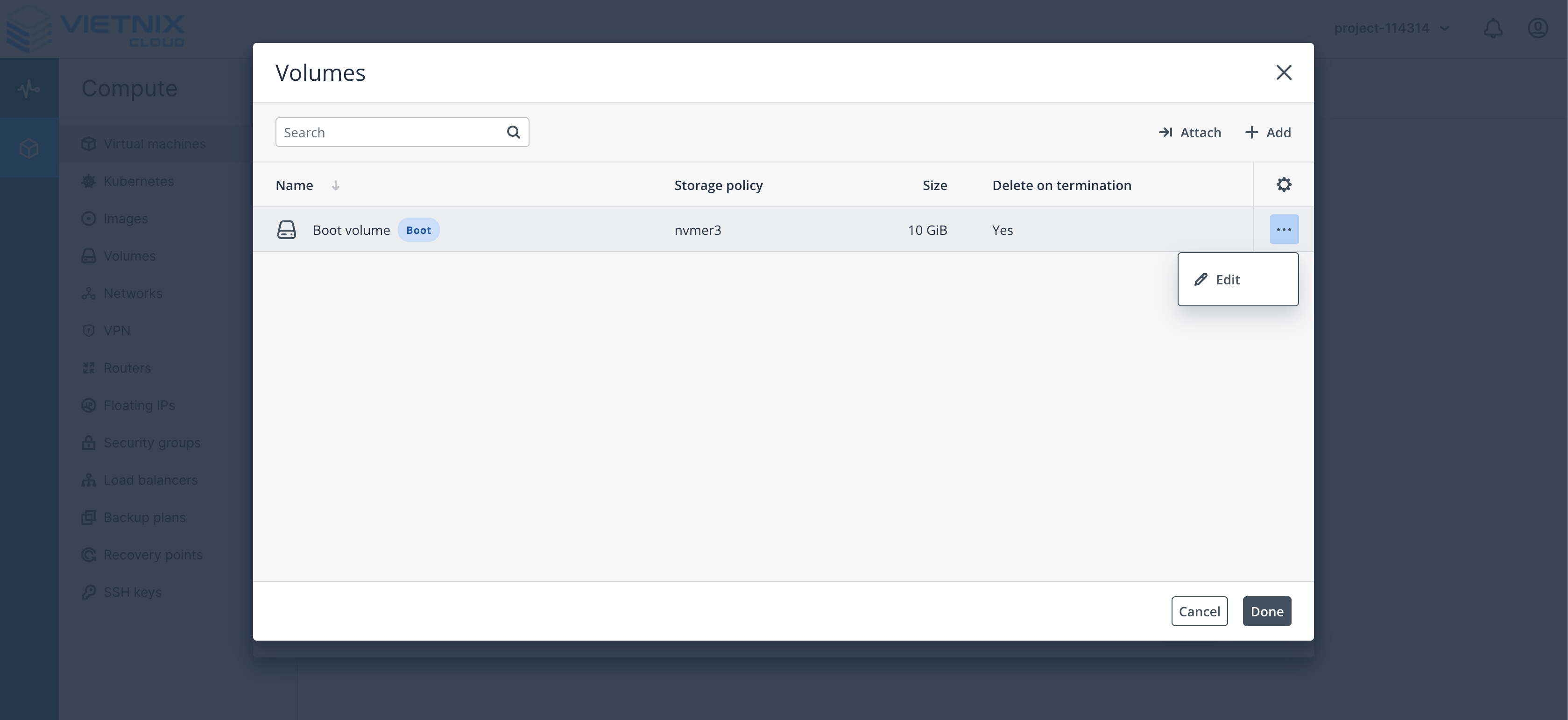This screenshot has height=720, width=1568.
Task: Open the SSH keys page
Action: coord(132,592)
